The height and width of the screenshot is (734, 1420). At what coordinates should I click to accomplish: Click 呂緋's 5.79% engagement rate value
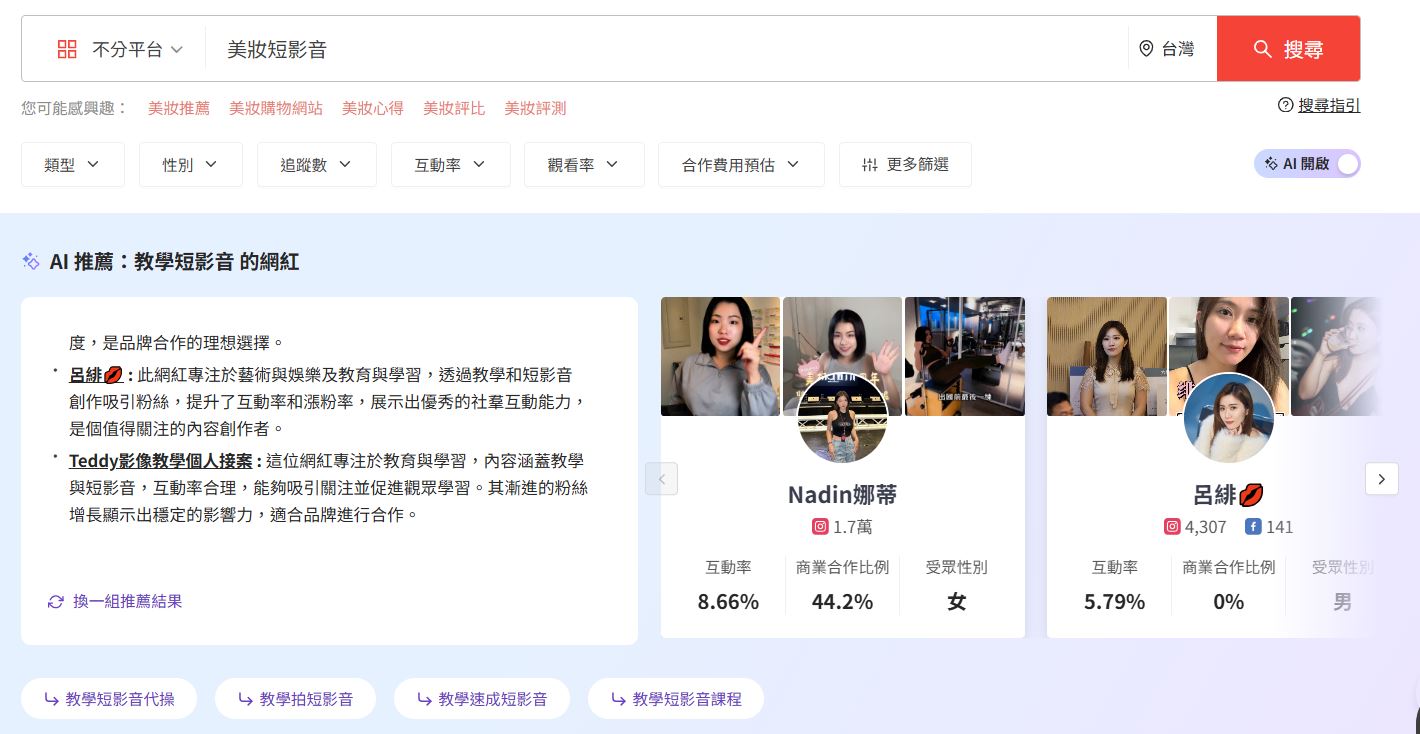point(1114,602)
